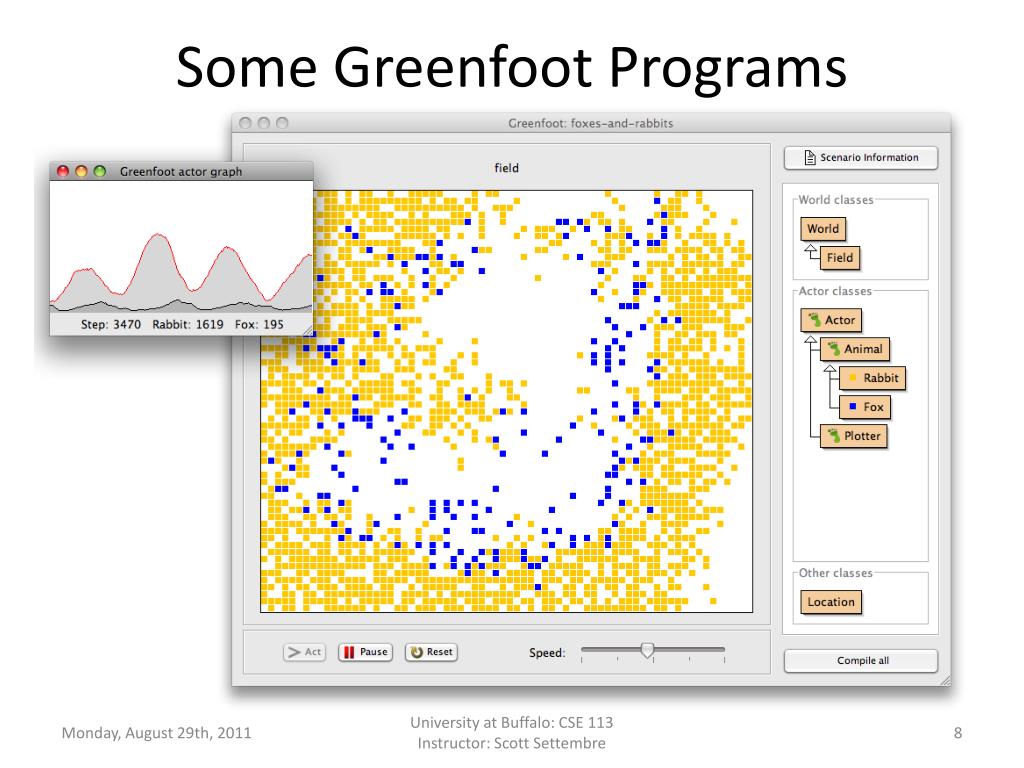The image size is (1024, 768).
Task: Click the Rabbit: 1619 count text
Action: coord(188,325)
